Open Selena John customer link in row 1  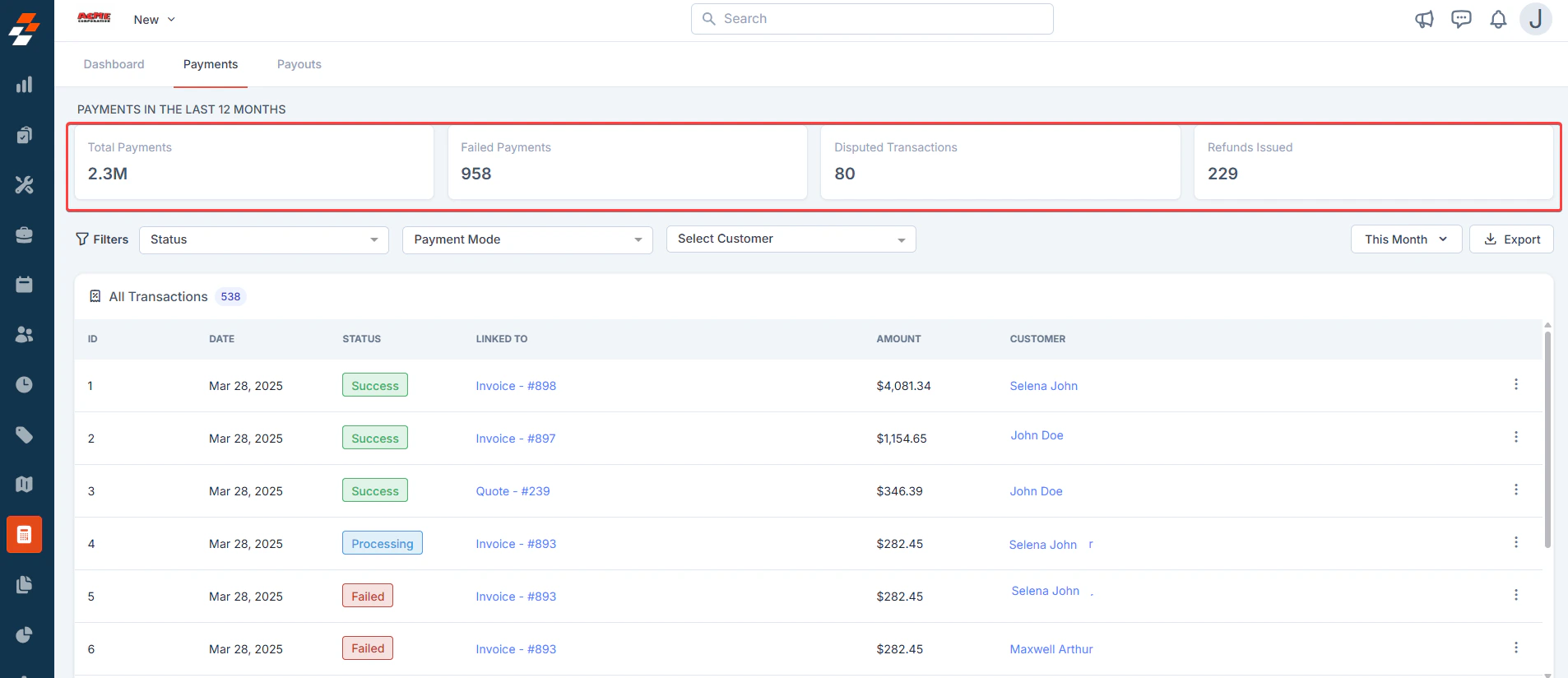[1043, 386]
